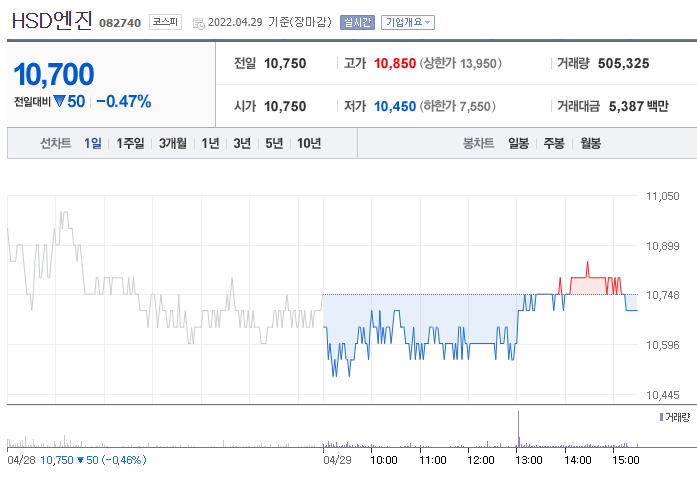Screen dimensions: 697x482
Task: Click the 거래대금 5,387 백만 value
Action: [638, 107]
